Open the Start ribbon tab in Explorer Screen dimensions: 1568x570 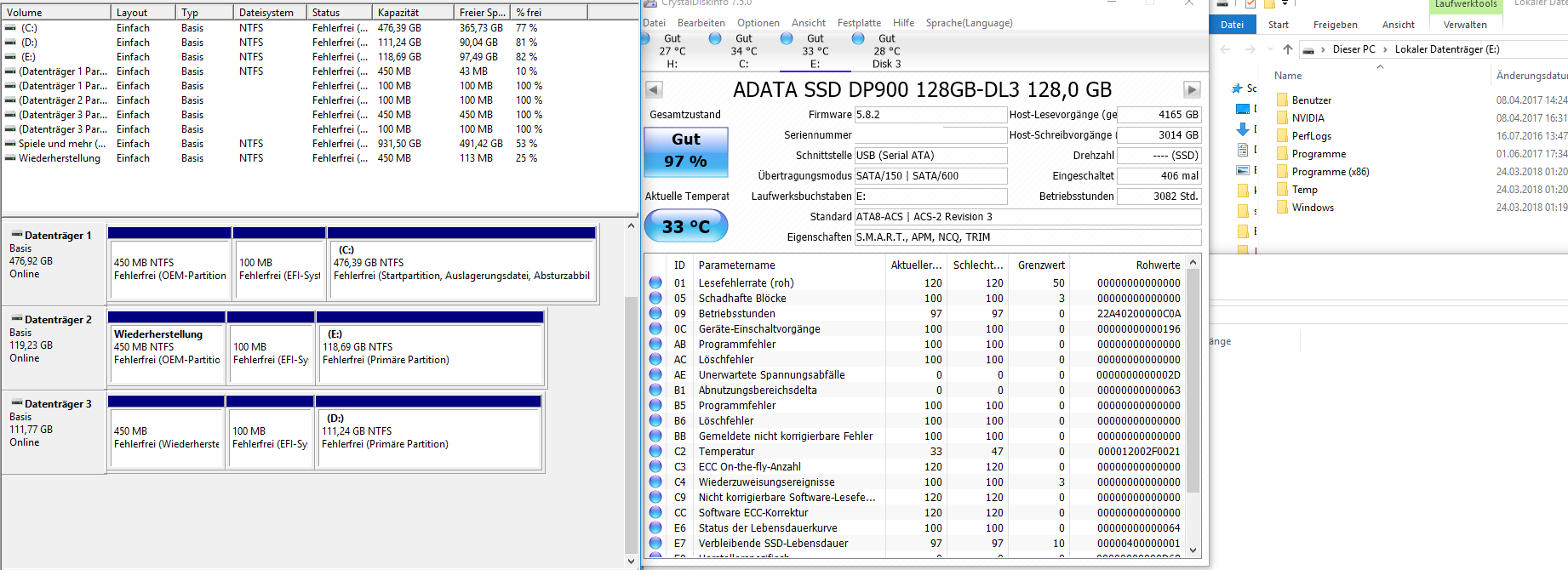point(1279,25)
